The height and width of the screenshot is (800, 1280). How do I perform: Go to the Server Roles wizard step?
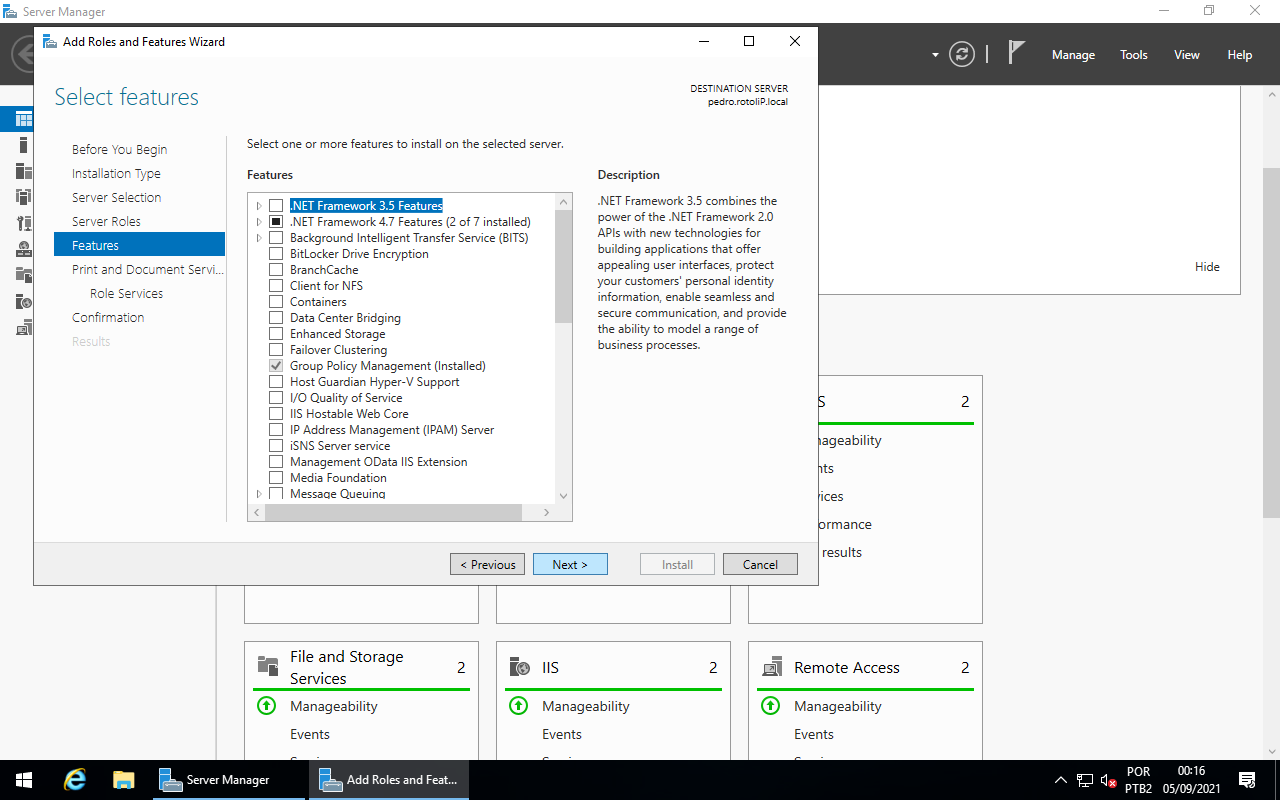pos(106,221)
